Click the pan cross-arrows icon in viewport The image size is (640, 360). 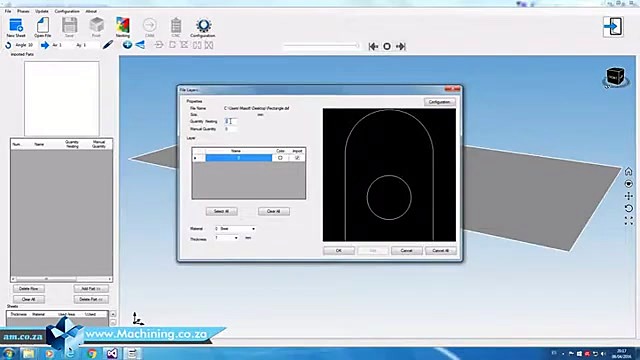point(629,196)
